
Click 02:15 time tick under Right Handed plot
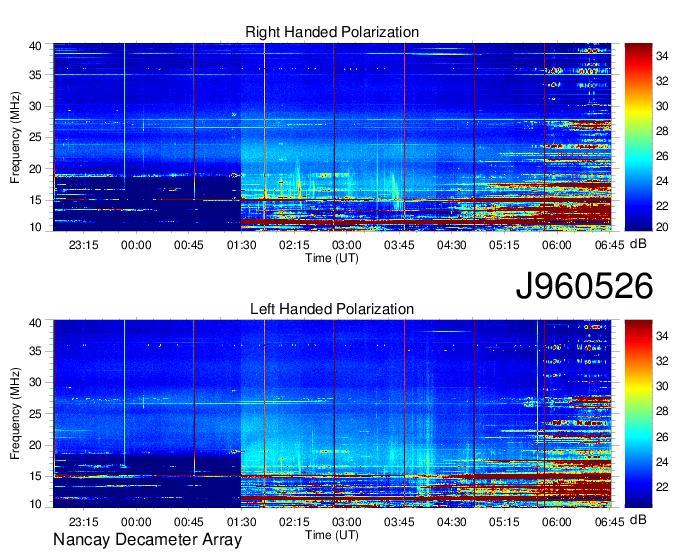pos(294,245)
